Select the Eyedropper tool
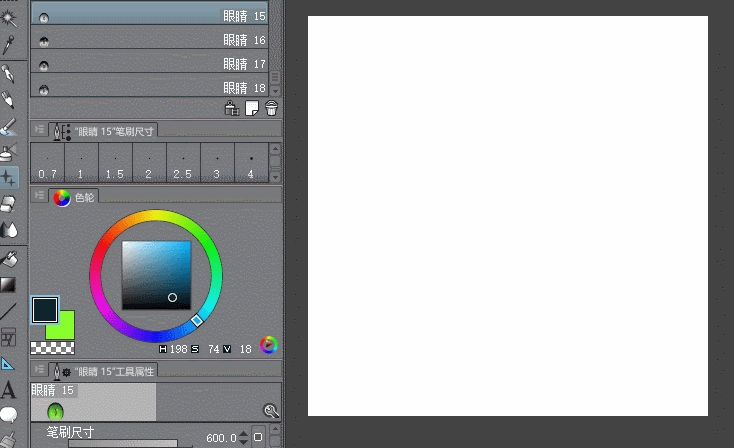This screenshot has width=734, height=448. (9, 44)
